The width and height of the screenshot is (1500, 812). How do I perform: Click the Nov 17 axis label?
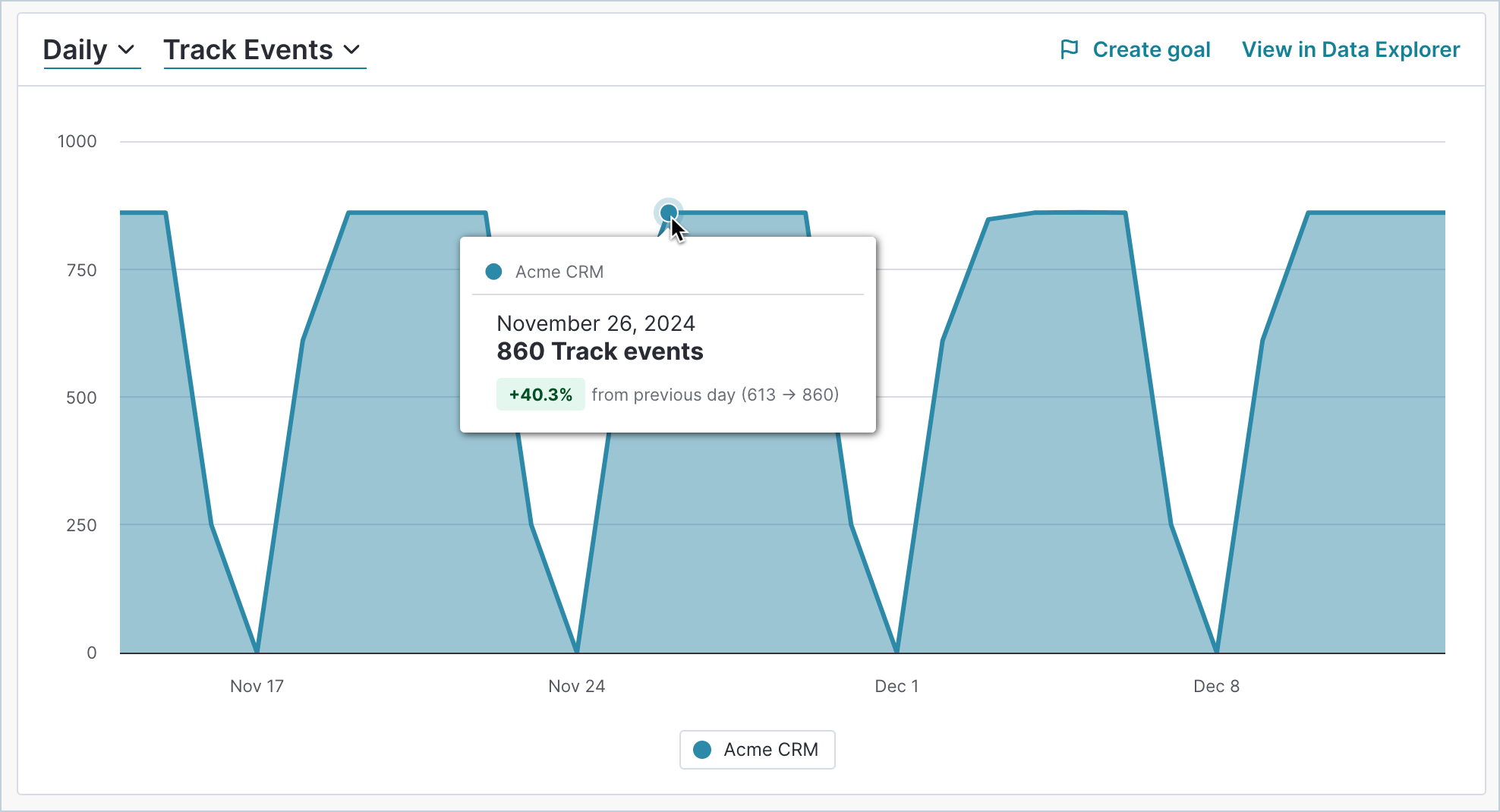click(257, 686)
